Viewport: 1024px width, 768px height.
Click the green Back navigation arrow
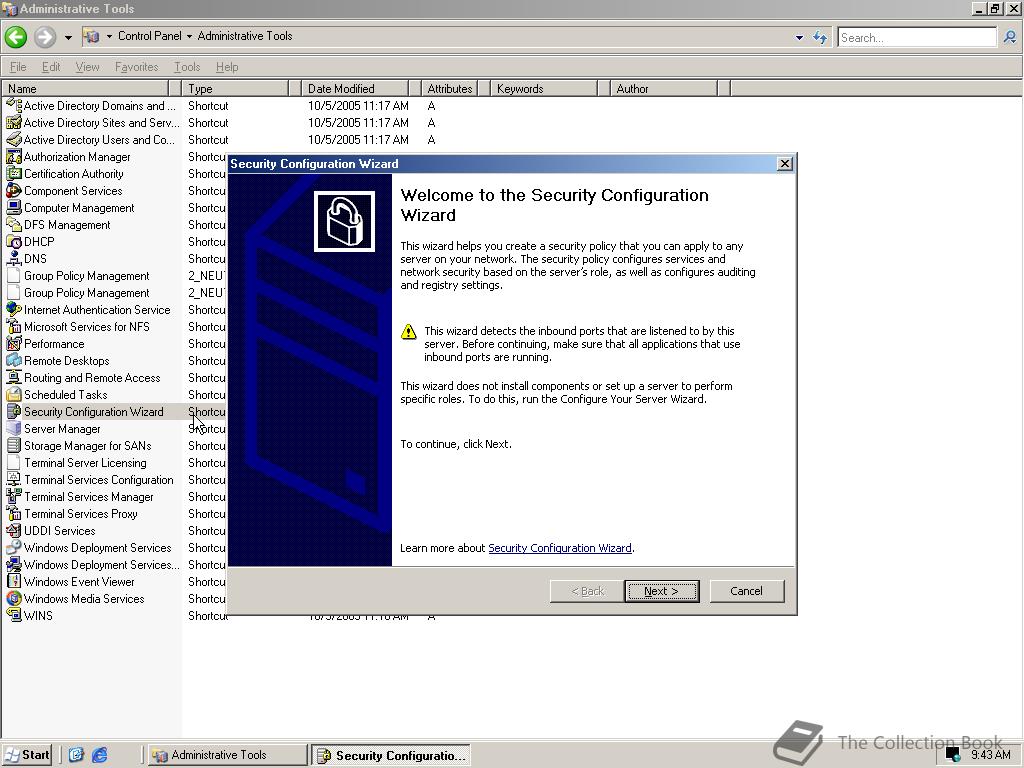pos(16,37)
